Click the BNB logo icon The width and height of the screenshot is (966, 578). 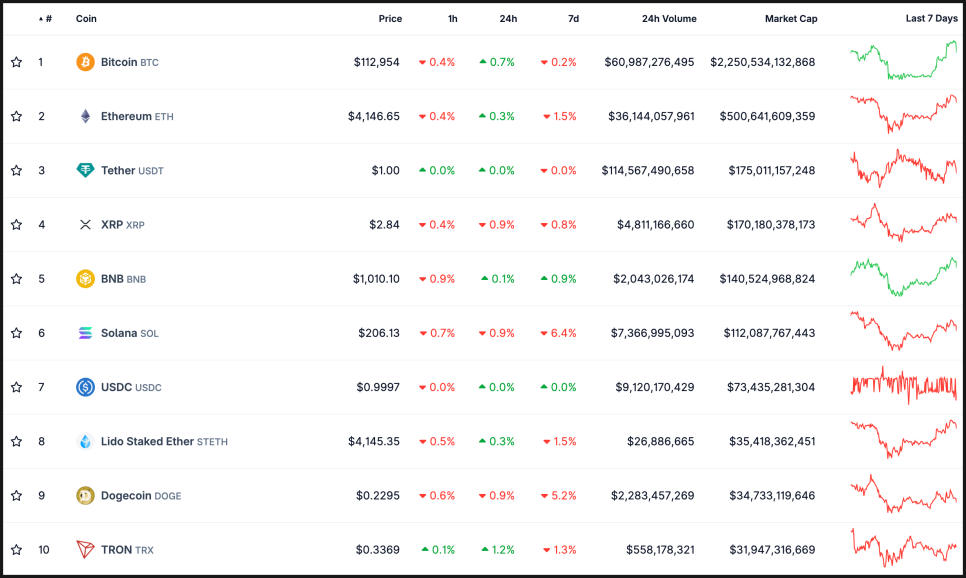[x=85, y=279]
